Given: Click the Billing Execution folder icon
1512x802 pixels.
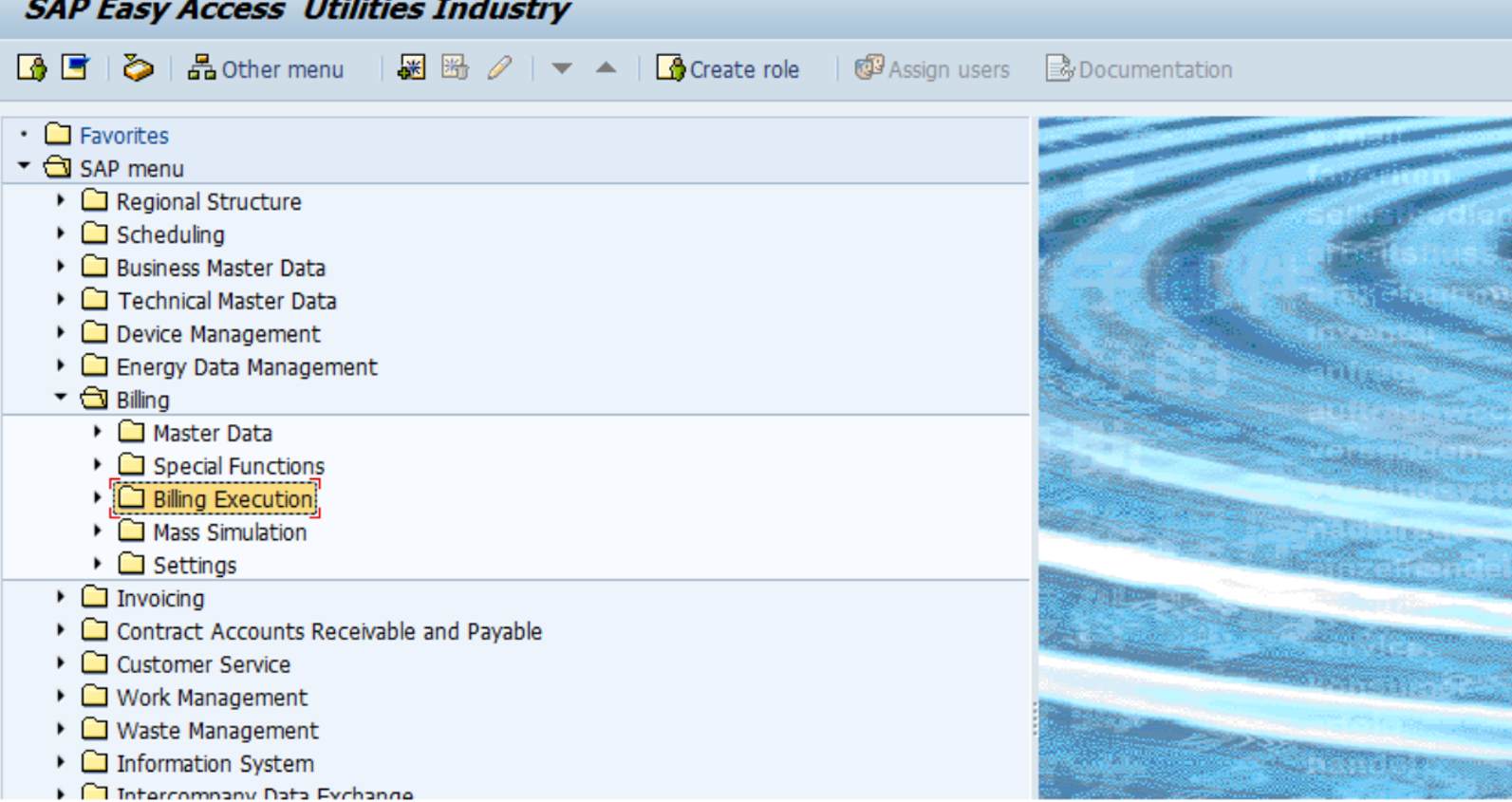Looking at the screenshot, I should pyautogui.click(x=131, y=497).
